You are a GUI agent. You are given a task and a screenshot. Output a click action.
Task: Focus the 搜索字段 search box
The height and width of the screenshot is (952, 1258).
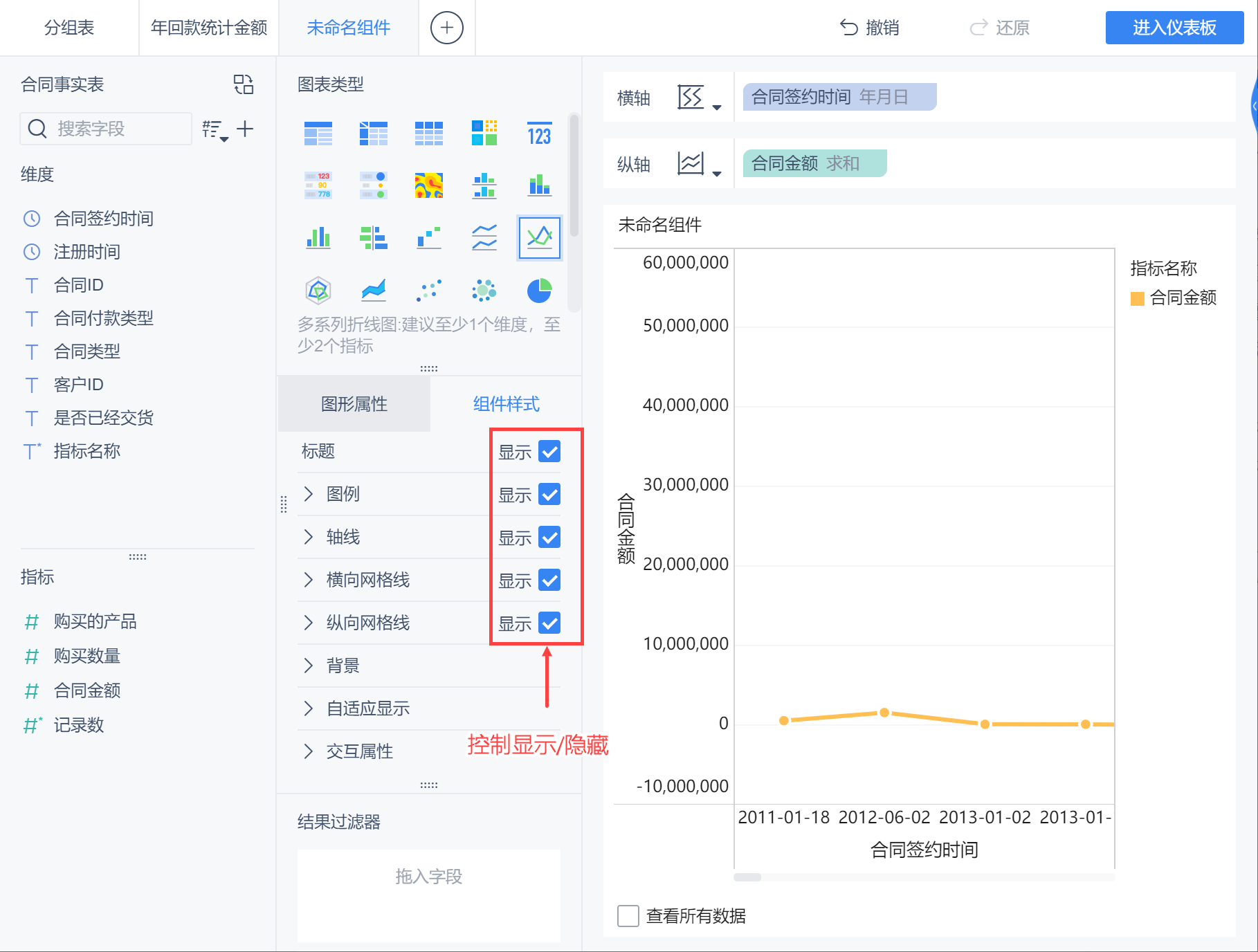pyautogui.click(x=106, y=129)
